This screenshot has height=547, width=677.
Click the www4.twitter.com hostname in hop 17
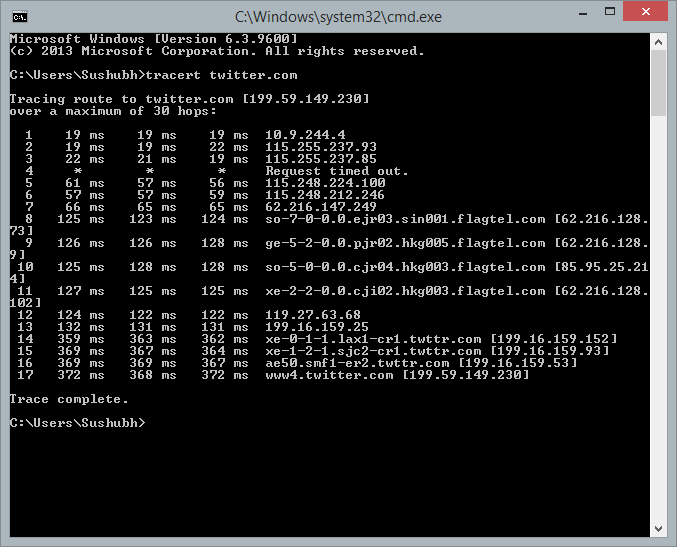(x=329, y=375)
